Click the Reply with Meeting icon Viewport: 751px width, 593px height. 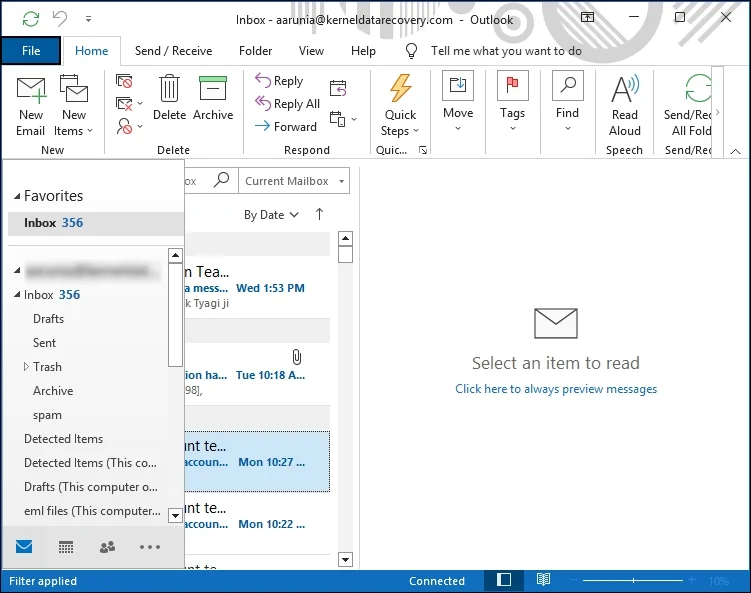338,88
